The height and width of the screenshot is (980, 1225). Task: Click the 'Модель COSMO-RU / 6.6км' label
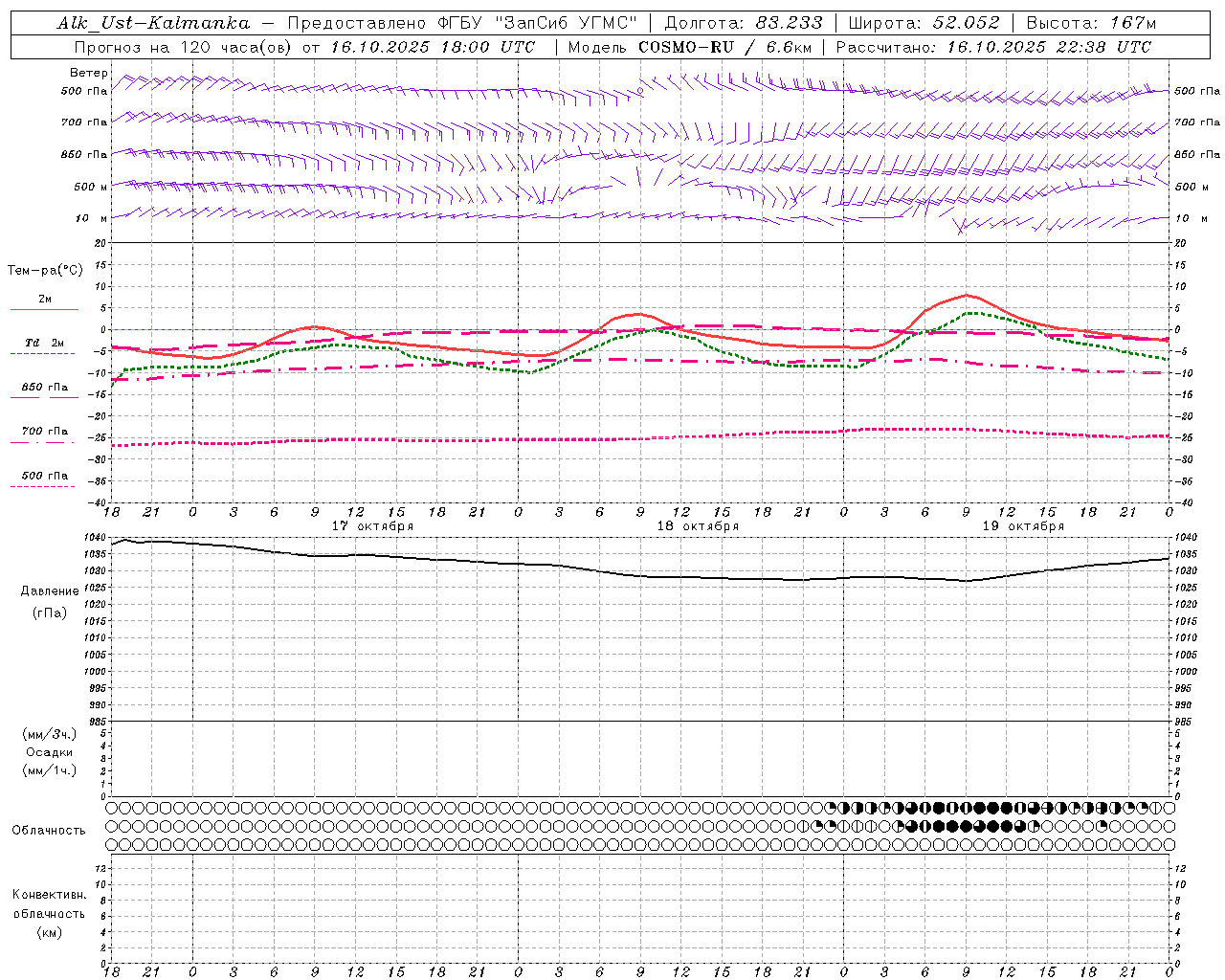coord(689,47)
